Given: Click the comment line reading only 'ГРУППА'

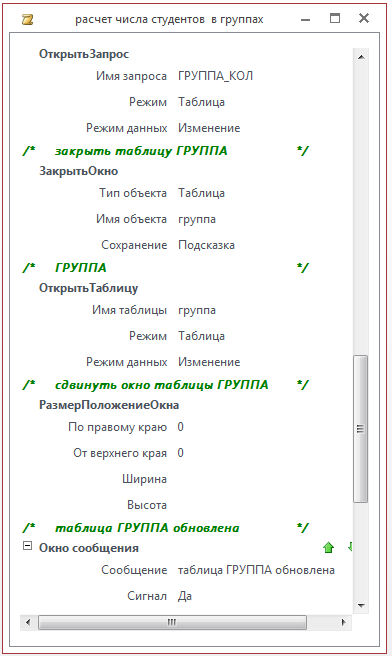Looking at the screenshot, I should click(81, 268).
